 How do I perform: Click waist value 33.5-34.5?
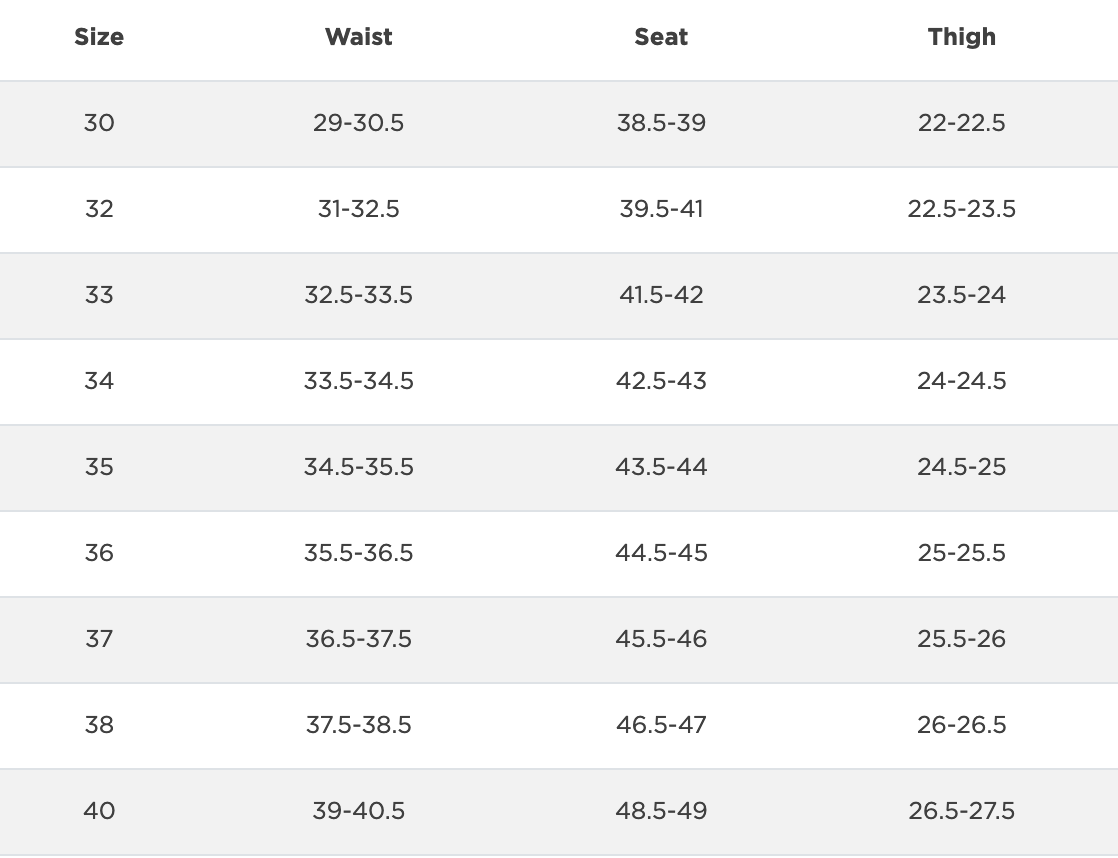pyautogui.click(x=358, y=381)
